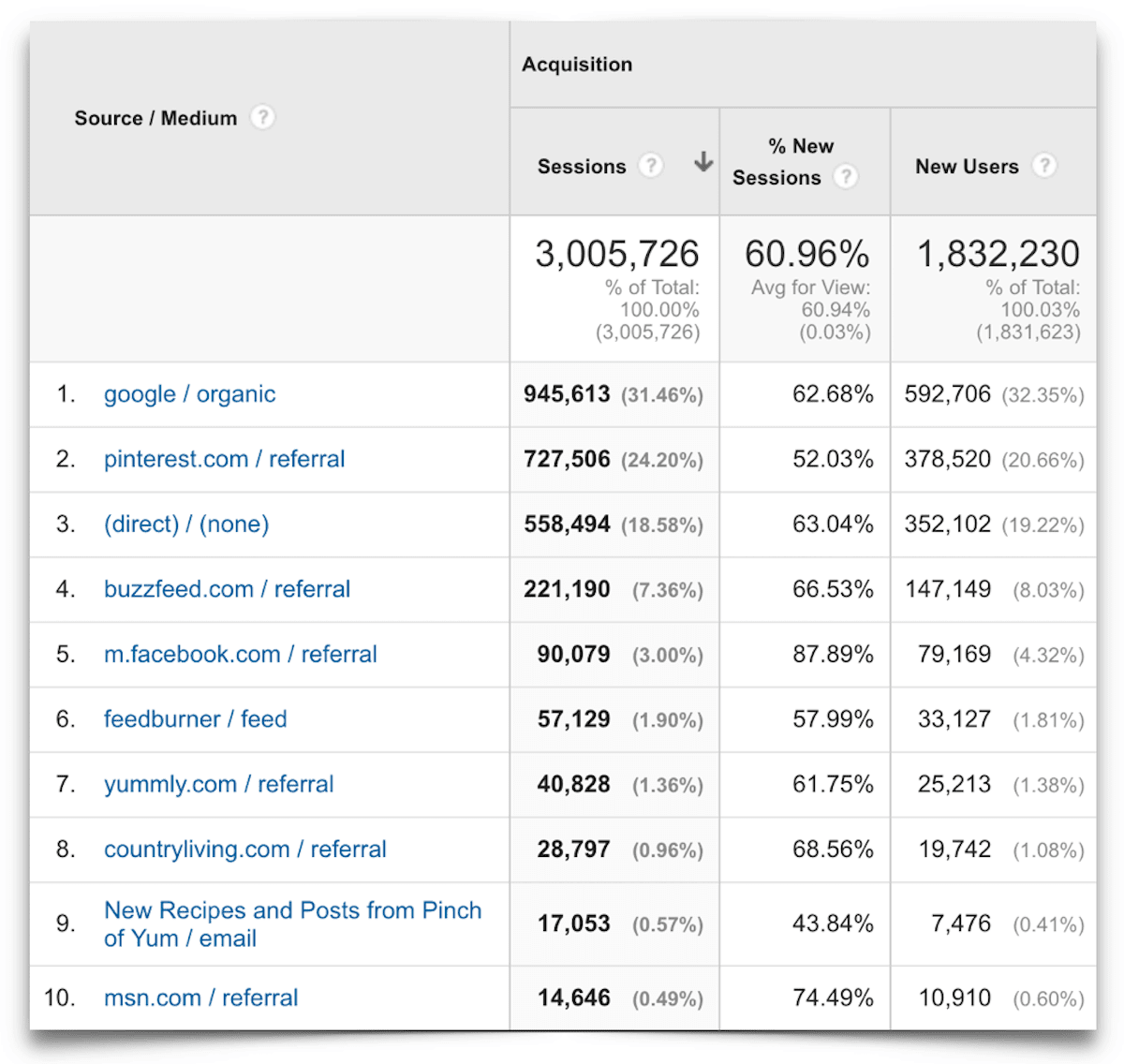1124x1064 pixels.
Task: Click the (direct) / (none) entry
Action: point(185,524)
